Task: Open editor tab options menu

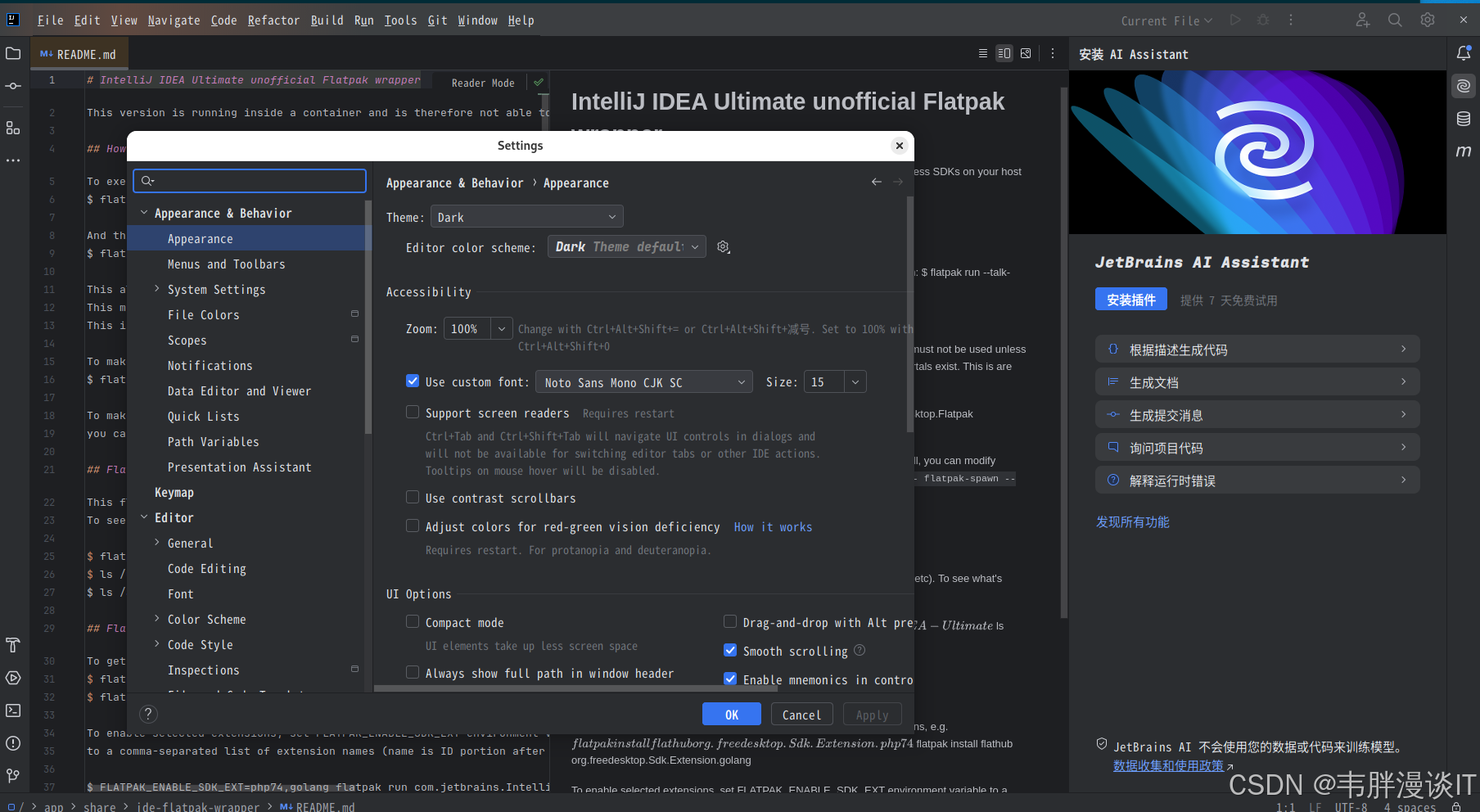Action: click(1053, 53)
